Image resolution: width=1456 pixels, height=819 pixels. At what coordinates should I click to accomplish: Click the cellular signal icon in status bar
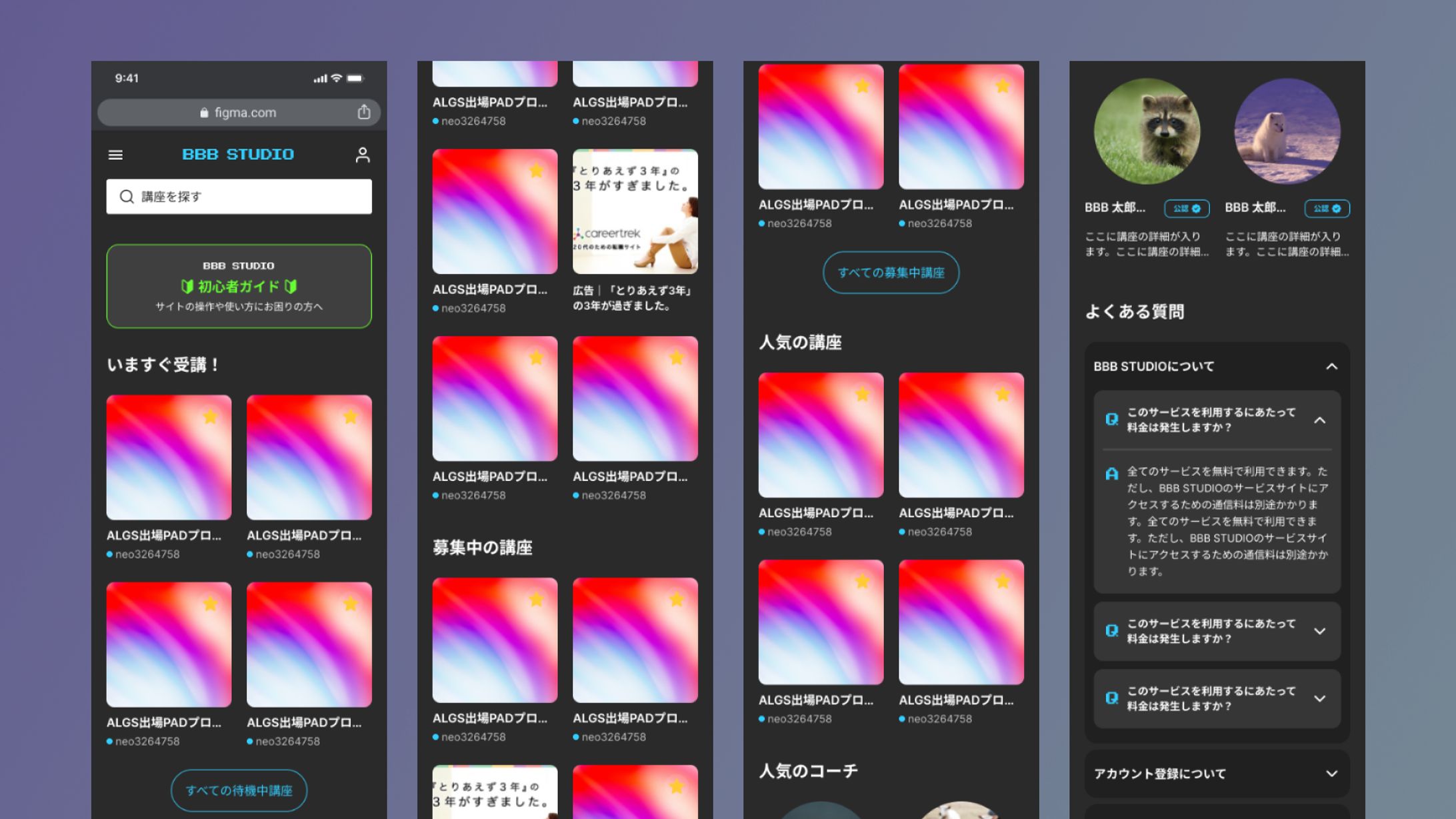(320, 79)
